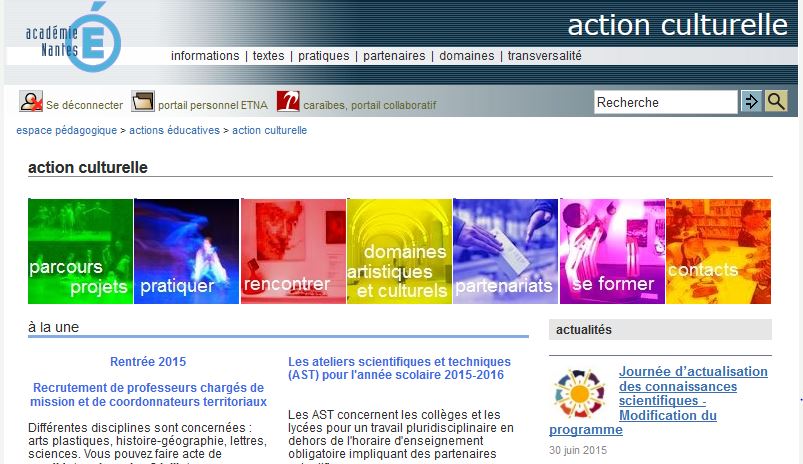The image size is (803, 464).
Task: Click the magnifying glass search icon
Action: [776, 101]
